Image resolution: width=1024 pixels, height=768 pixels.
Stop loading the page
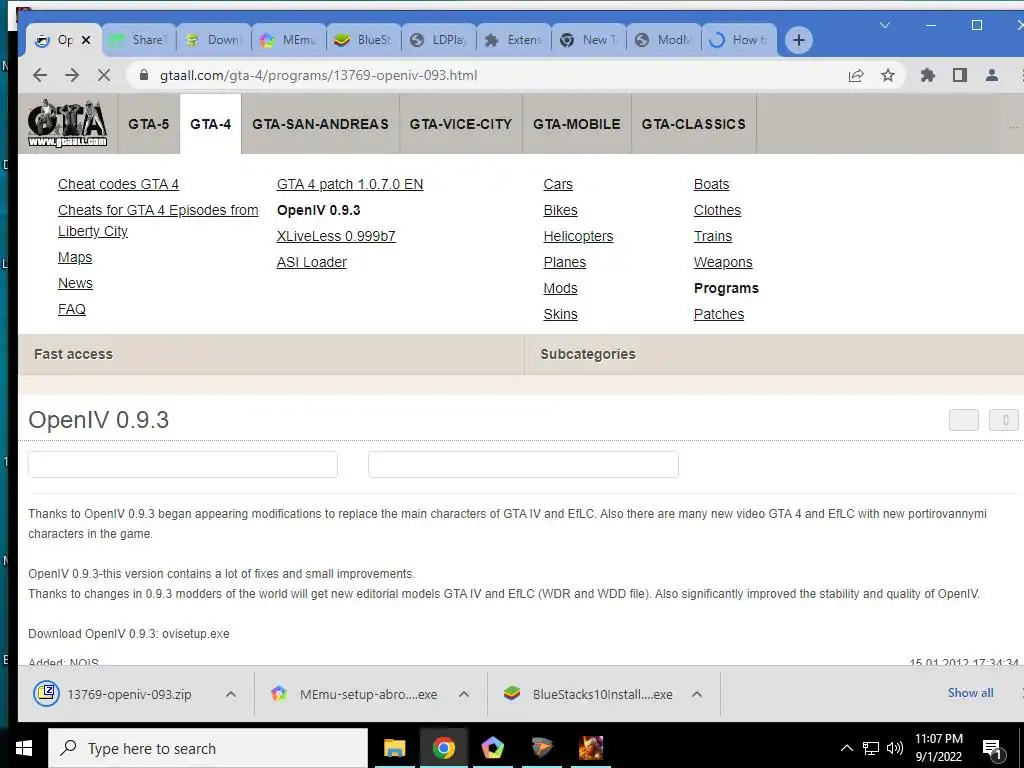(x=104, y=75)
